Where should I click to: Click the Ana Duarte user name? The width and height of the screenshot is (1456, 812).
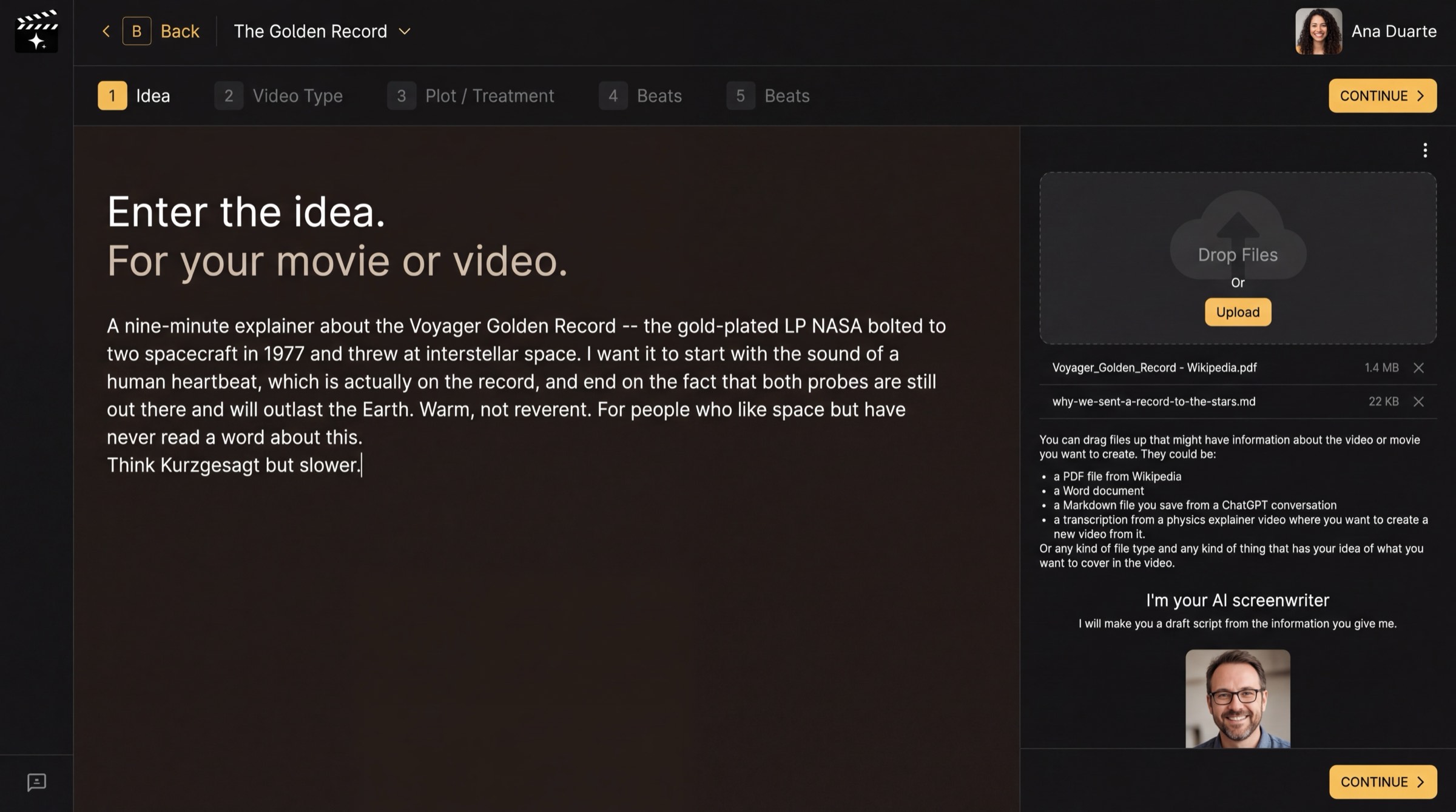1394,31
